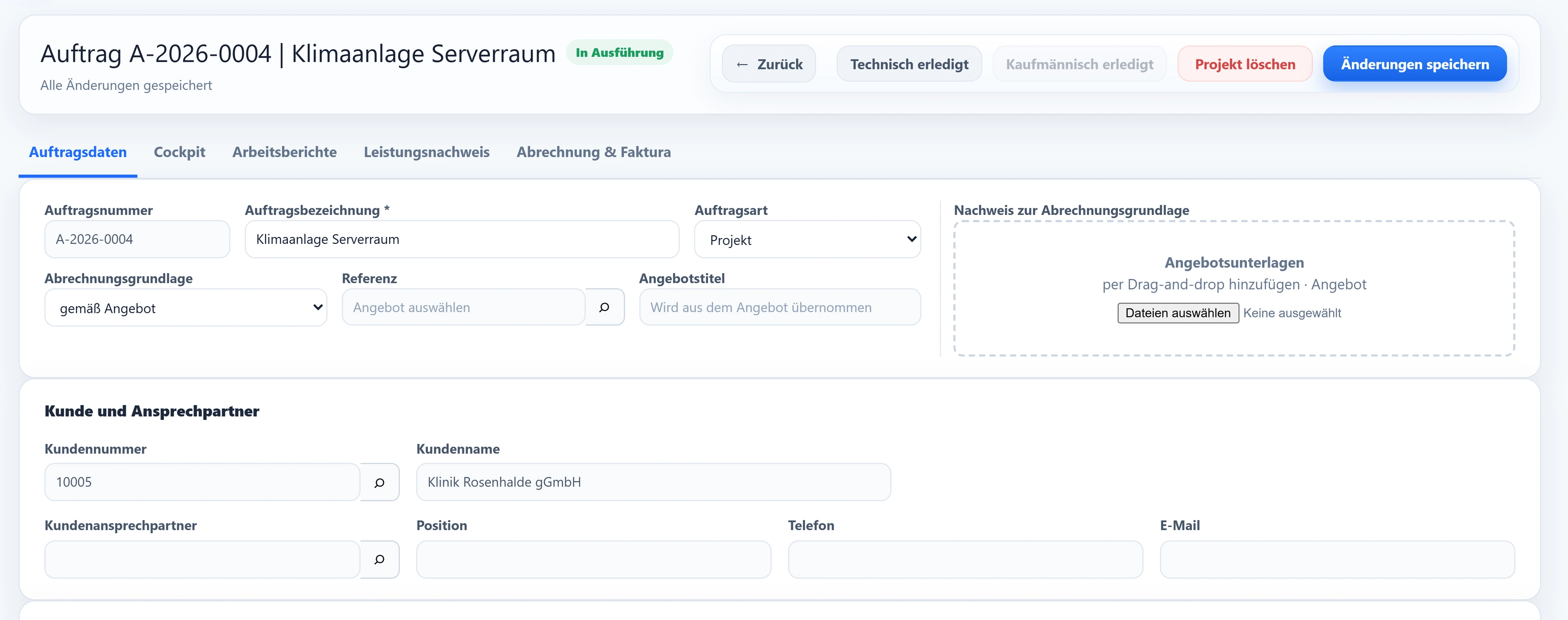
Task: Click the In Ausführung status badge
Action: [620, 52]
